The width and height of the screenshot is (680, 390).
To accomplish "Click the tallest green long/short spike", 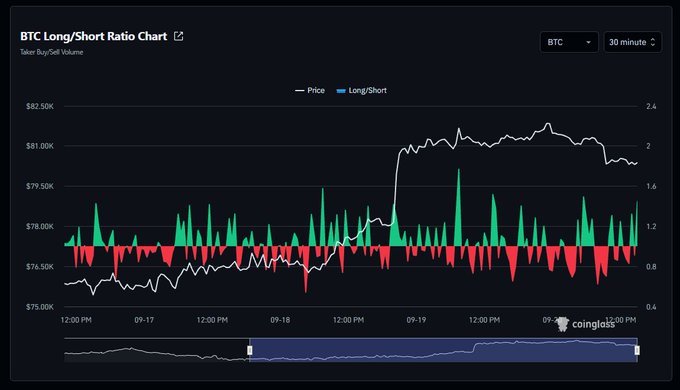I will click(458, 207).
